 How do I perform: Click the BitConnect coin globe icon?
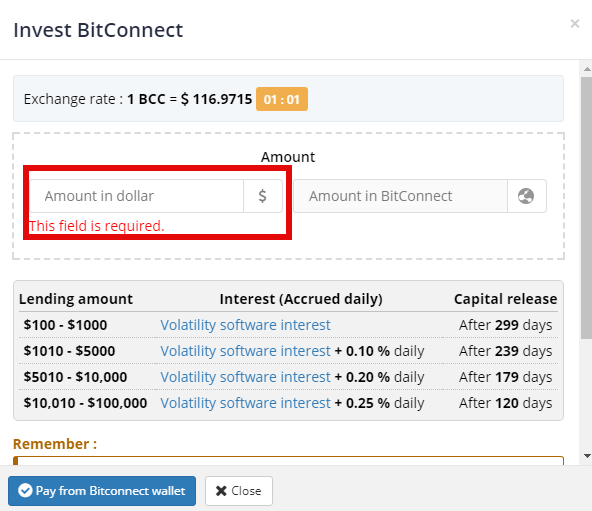[x=526, y=196]
